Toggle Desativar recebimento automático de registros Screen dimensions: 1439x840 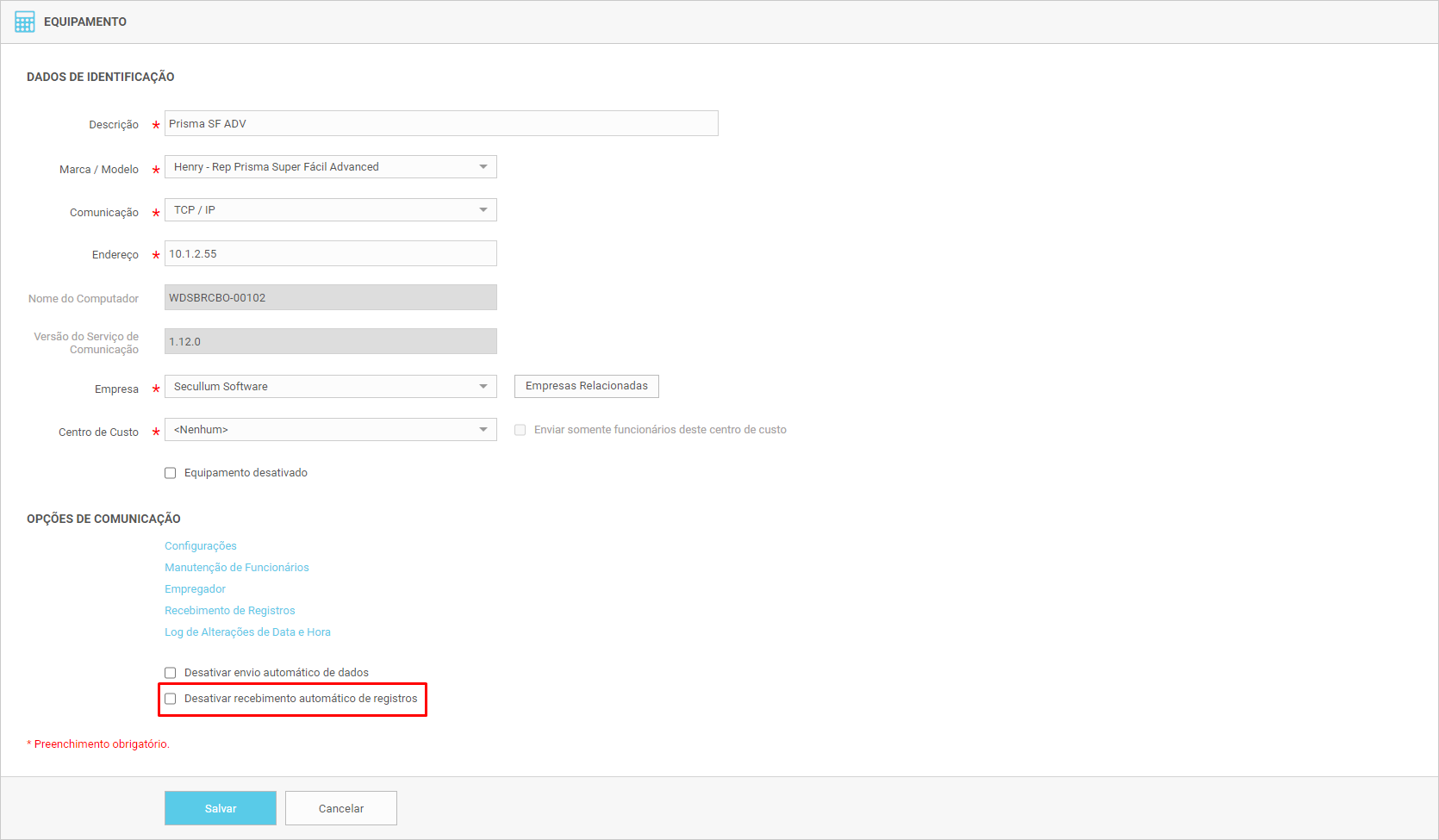tap(171, 699)
